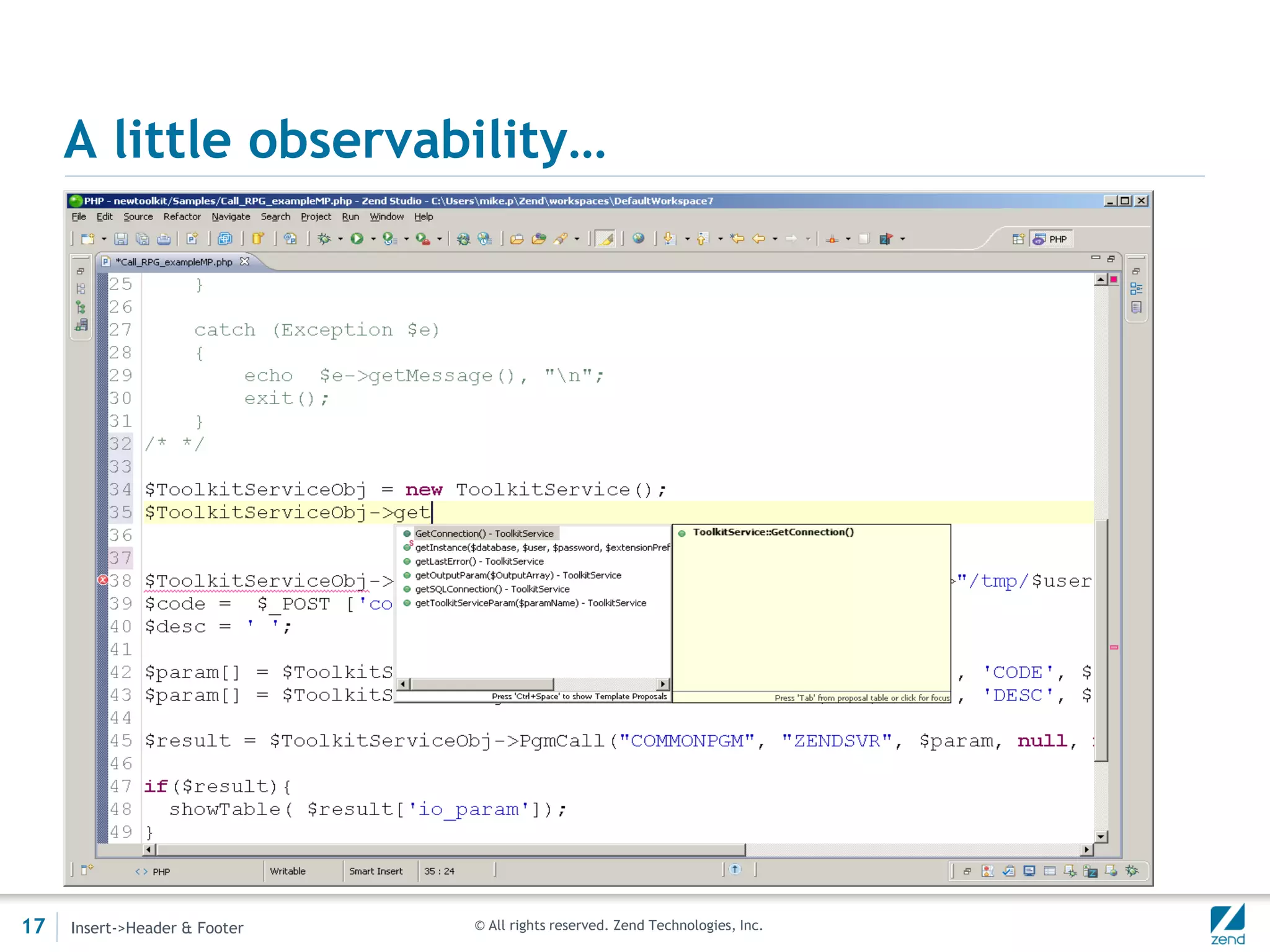Click the Writable status field
1270x952 pixels.
point(288,871)
